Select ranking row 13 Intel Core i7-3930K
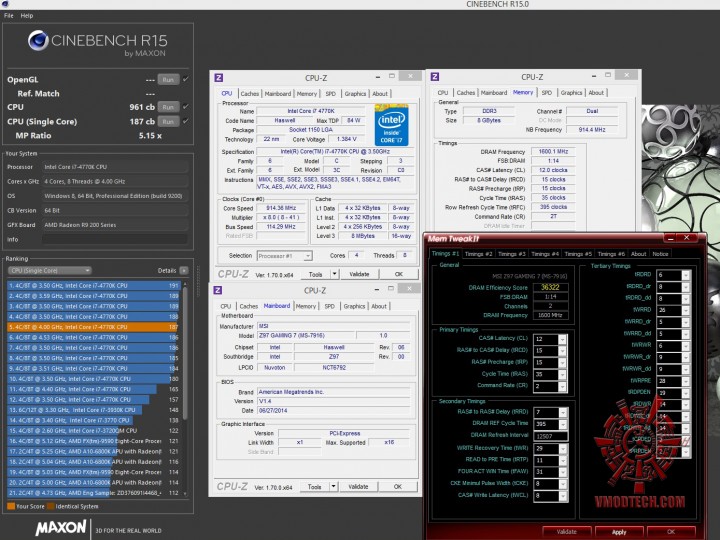Image resolution: width=720 pixels, height=540 pixels. click(94, 410)
